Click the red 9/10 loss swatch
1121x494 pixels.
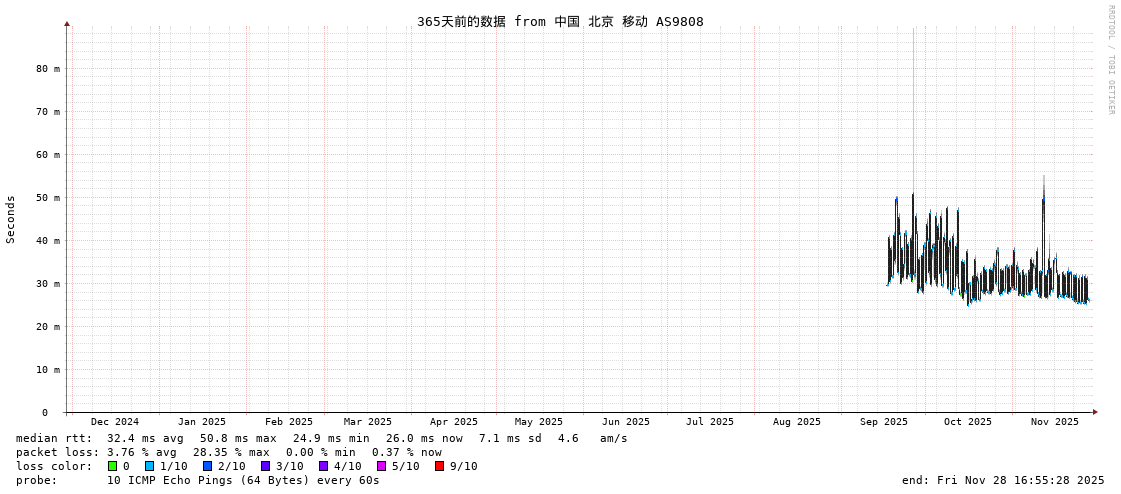(439, 466)
